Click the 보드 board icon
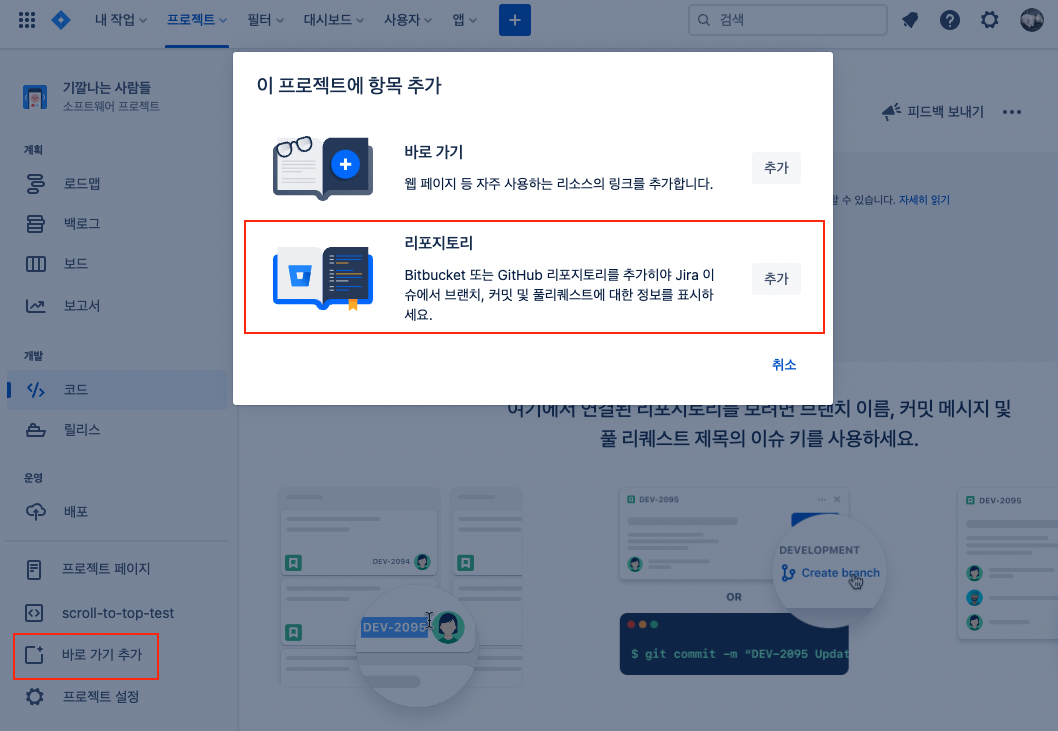The width and height of the screenshot is (1058, 731). point(35,264)
